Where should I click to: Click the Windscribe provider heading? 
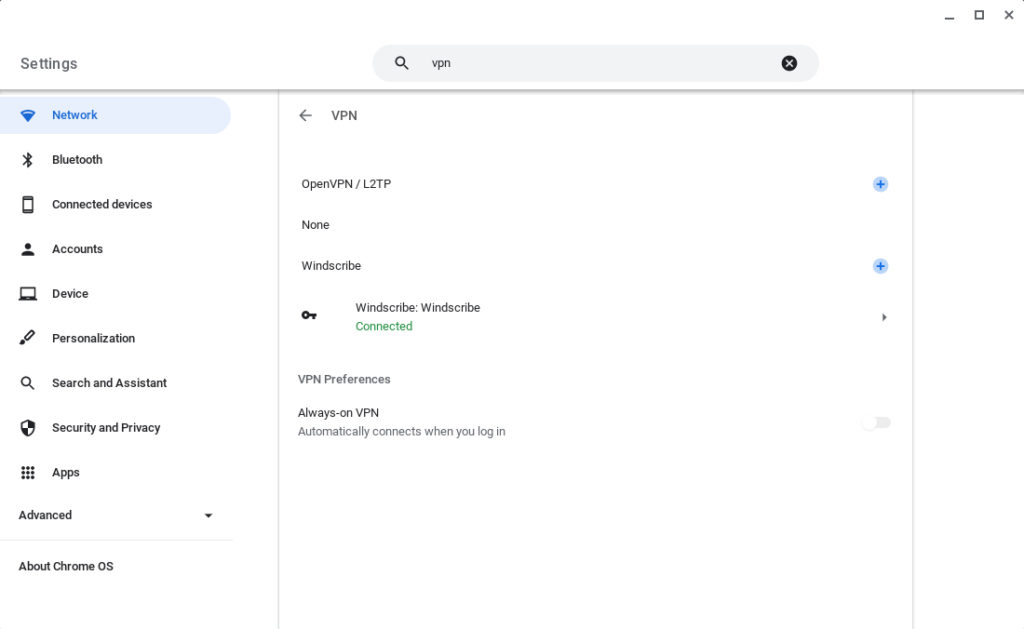pos(331,266)
